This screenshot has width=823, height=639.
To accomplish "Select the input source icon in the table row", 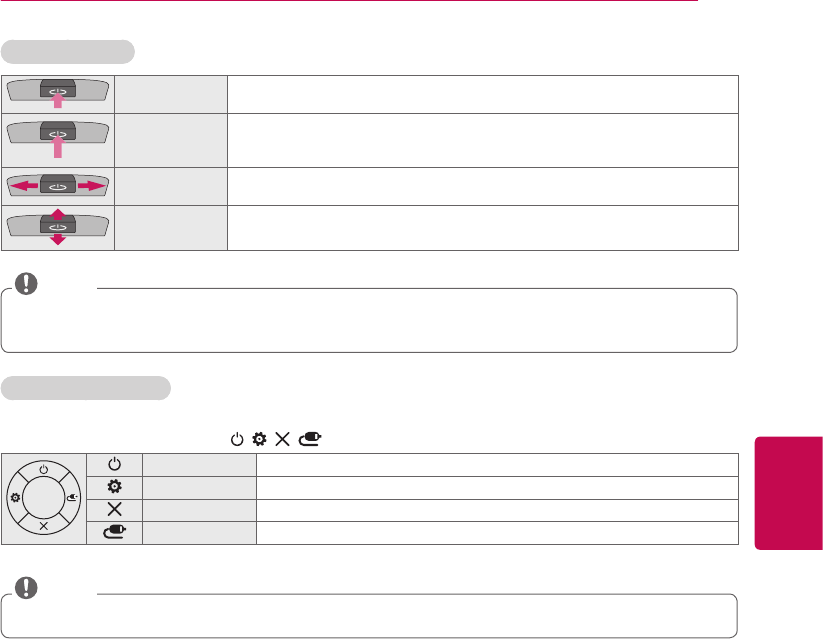I will coord(113,532).
